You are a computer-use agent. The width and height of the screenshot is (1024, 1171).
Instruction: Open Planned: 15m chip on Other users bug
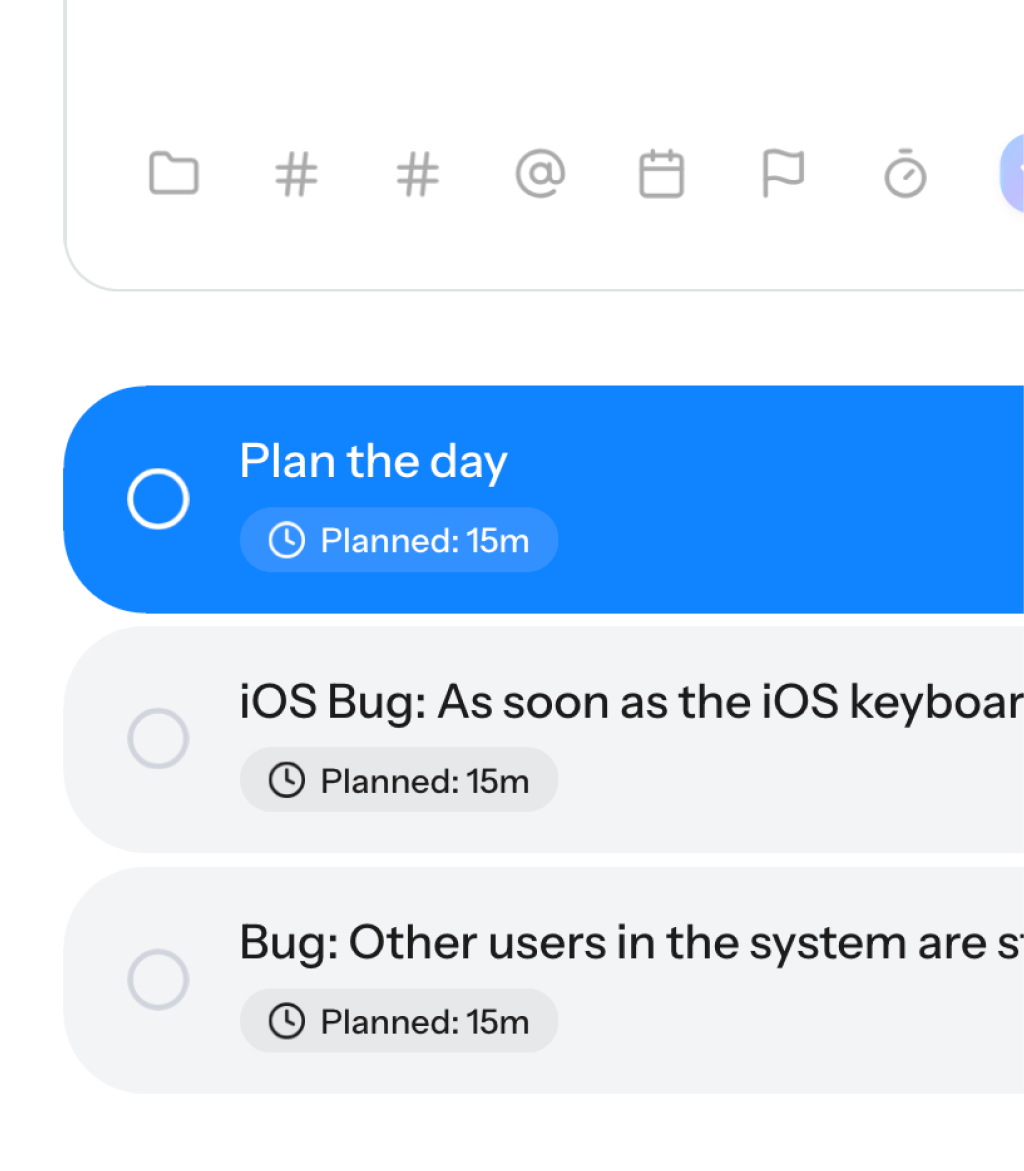pos(399,1021)
